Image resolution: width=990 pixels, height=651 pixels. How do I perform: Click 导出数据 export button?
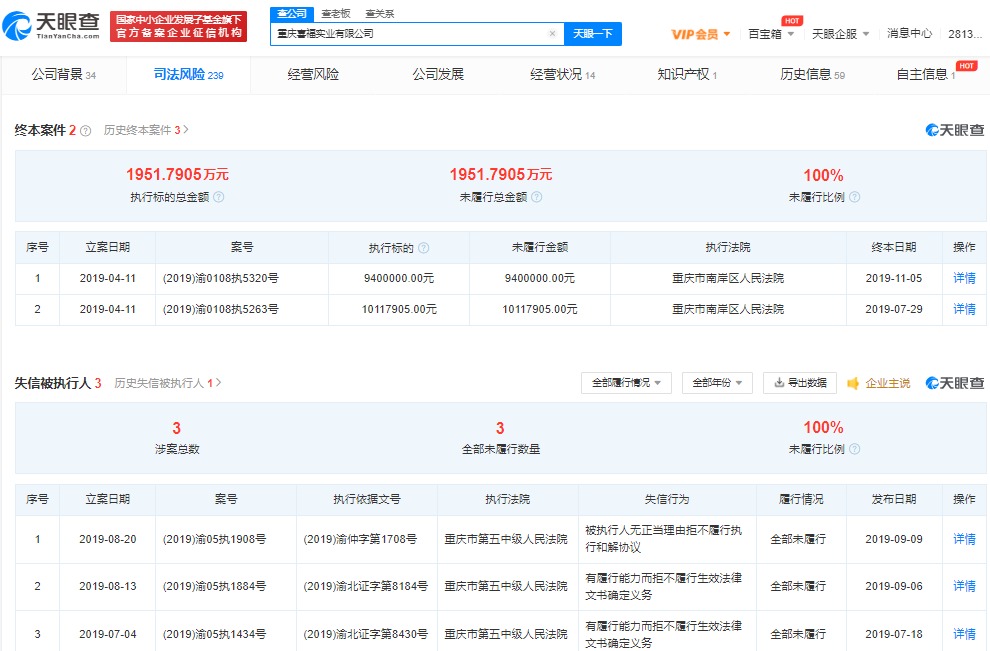tap(800, 383)
